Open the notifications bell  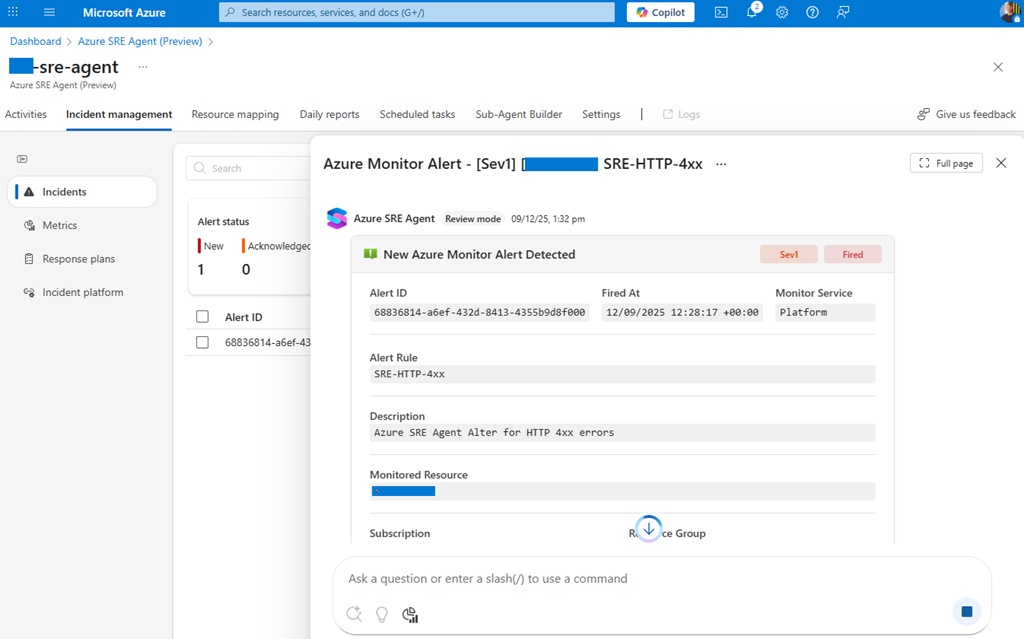coord(752,12)
